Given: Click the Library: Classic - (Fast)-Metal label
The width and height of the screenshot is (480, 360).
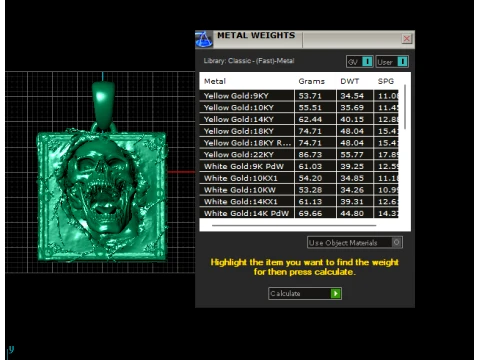Looking at the screenshot, I should [x=249, y=61].
